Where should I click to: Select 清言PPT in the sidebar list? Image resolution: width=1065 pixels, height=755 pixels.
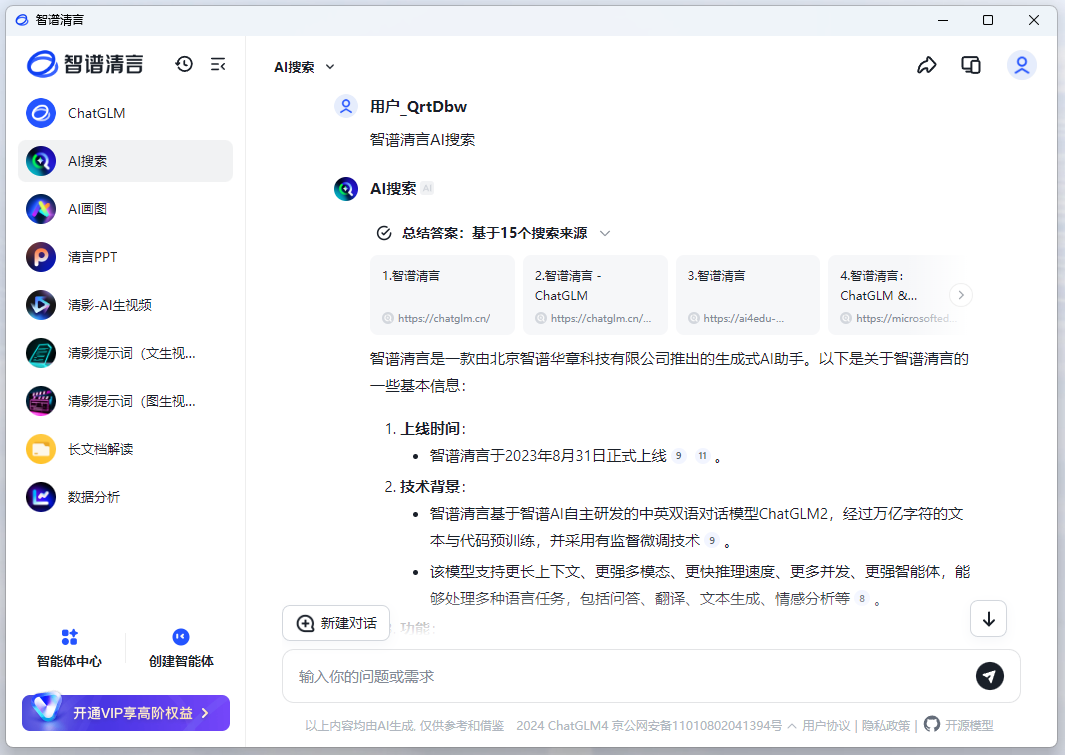coord(126,257)
